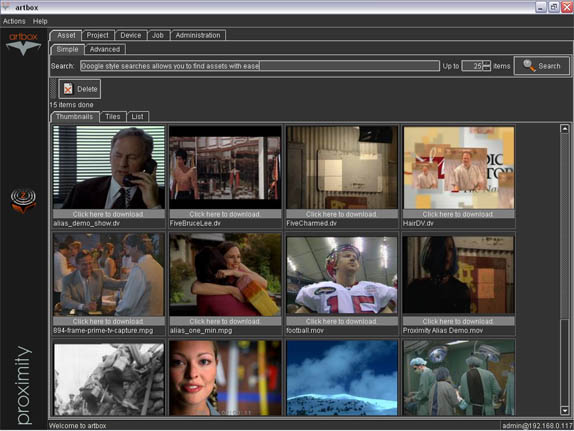Viewport: 574px width, 431px height.
Task: Click the Search button with magnifier
Action: [x=542, y=66]
